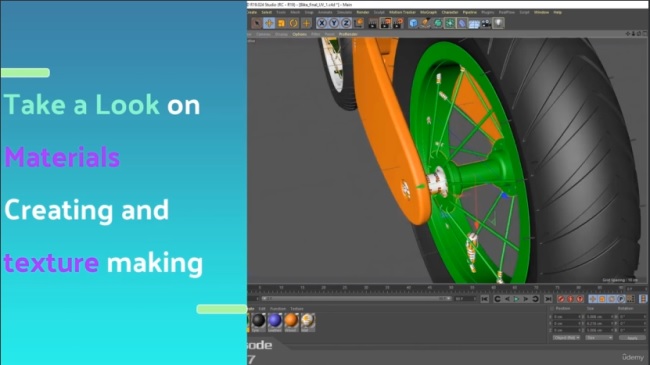Image resolution: width=650 pixels, height=365 pixels.
Task: Toggle the Y axis lock
Action: tap(334, 23)
